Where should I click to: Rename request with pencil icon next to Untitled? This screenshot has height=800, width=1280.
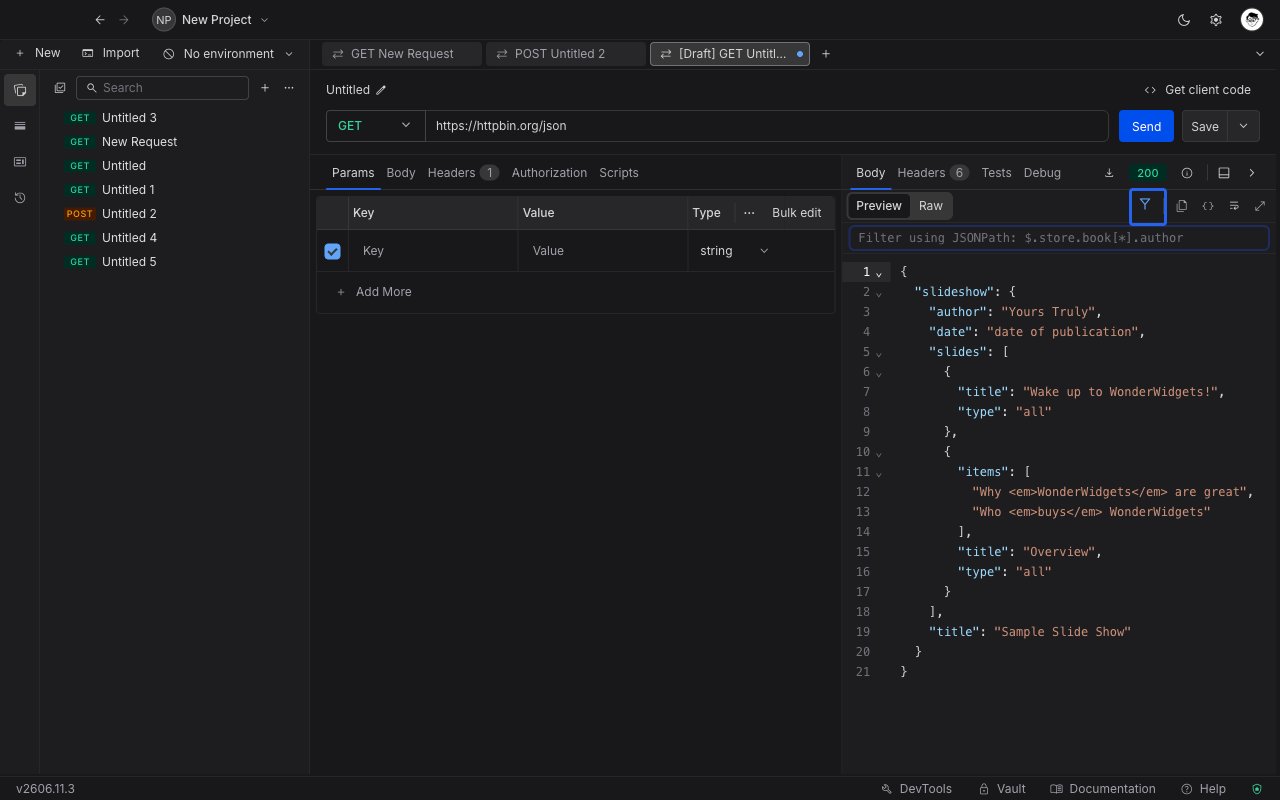(381, 90)
